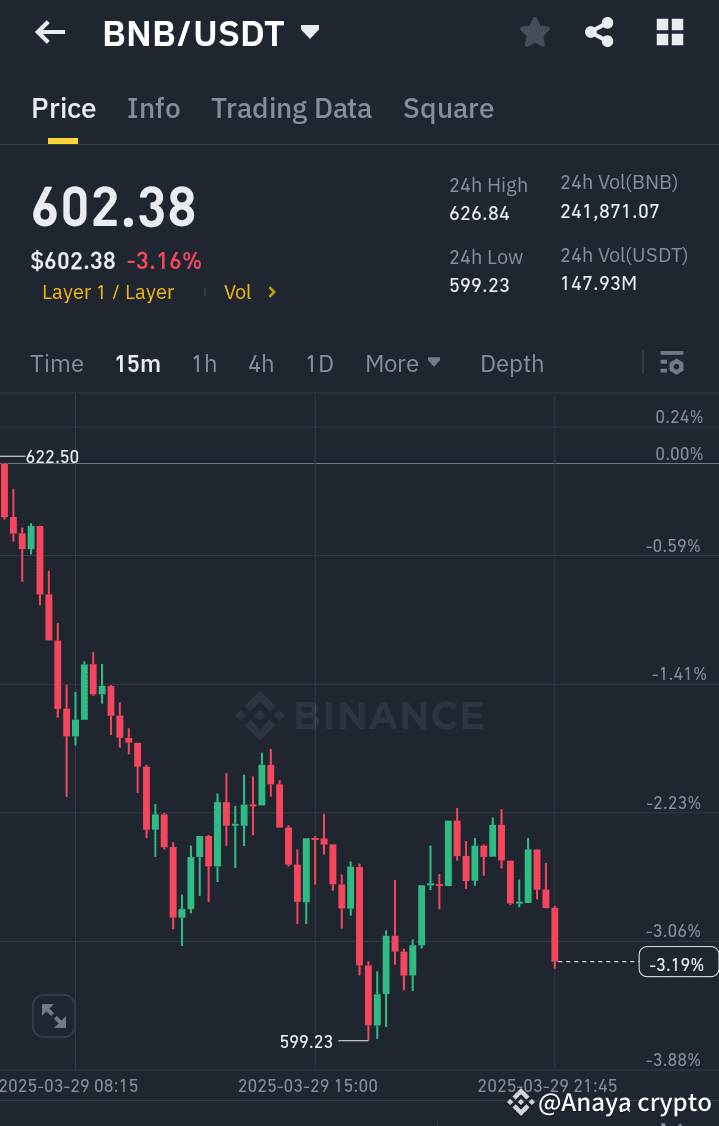Image resolution: width=719 pixels, height=1126 pixels.
Task: Tap the Vol arrow for volume details
Action: [x=247, y=293]
